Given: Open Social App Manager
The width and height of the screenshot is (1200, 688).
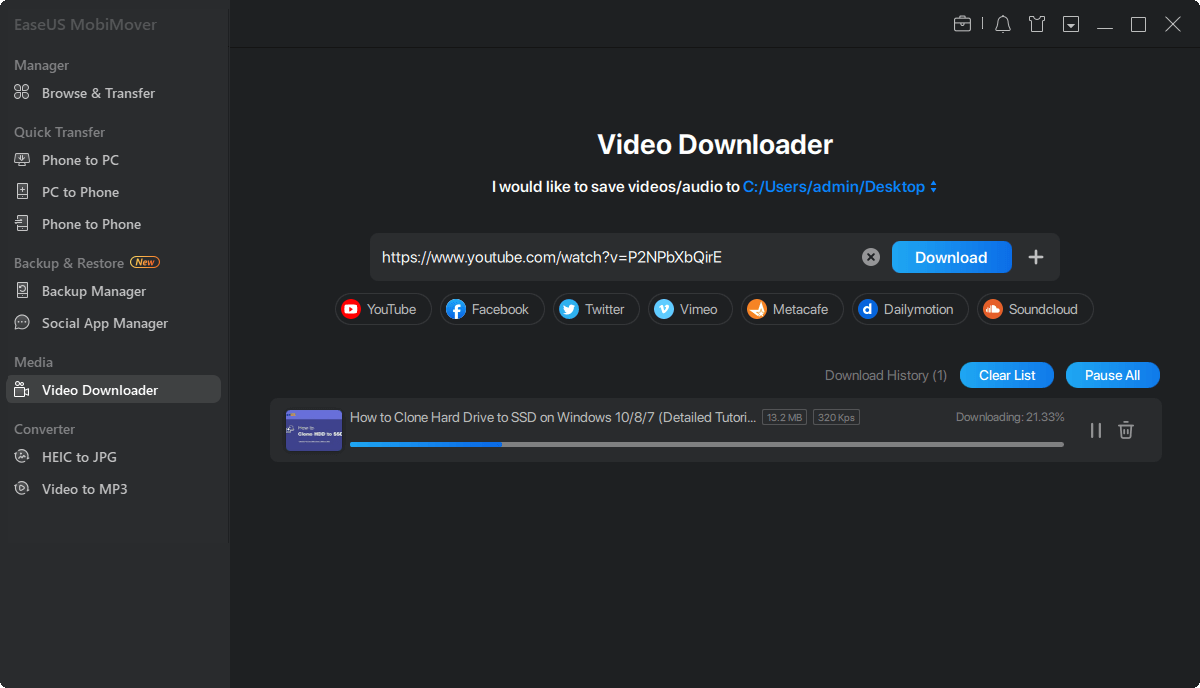Looking at the screenshot, I should click(x=105, y=323).
